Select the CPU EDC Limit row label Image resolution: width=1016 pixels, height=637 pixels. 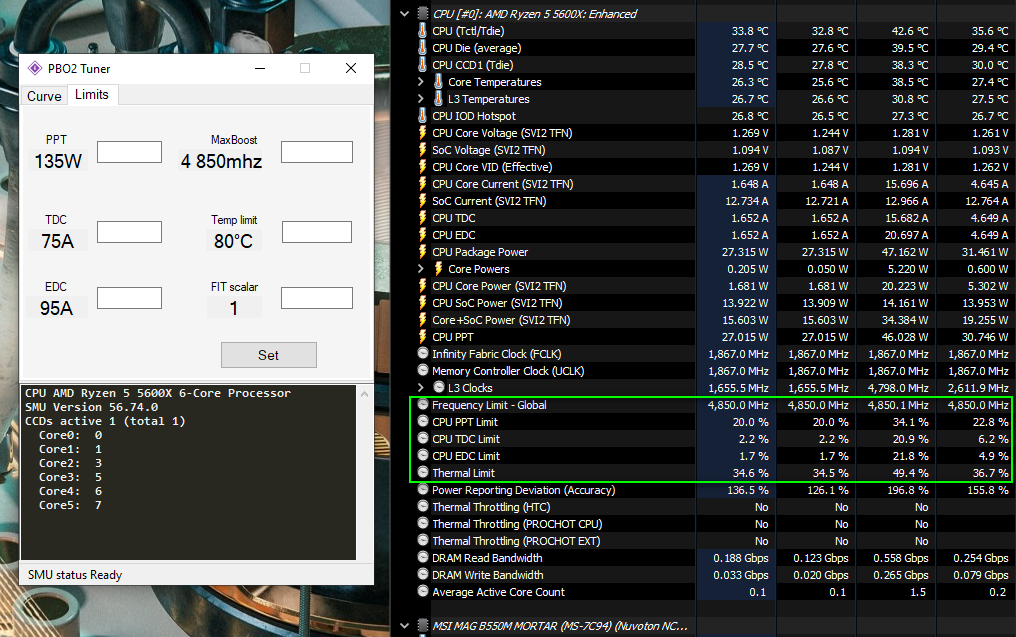point(466,456)
